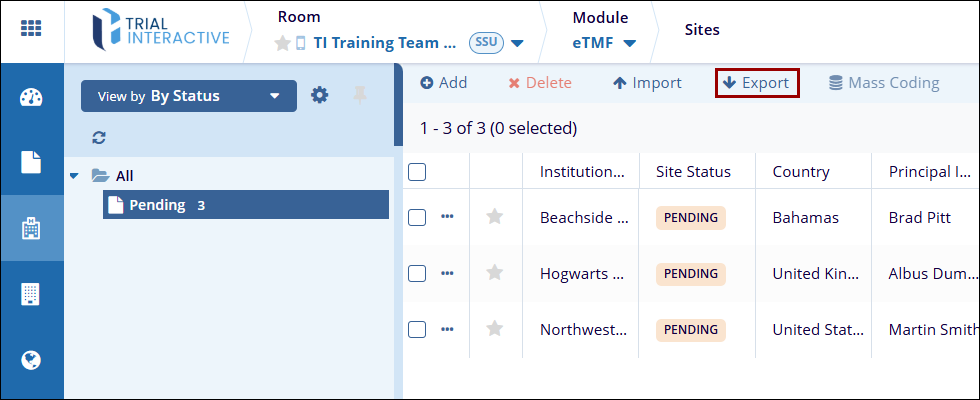Image resolution: width=980 pixels, height=400 pixels.
Task: Collapse the All folder tree node
Action: point(74,176)
